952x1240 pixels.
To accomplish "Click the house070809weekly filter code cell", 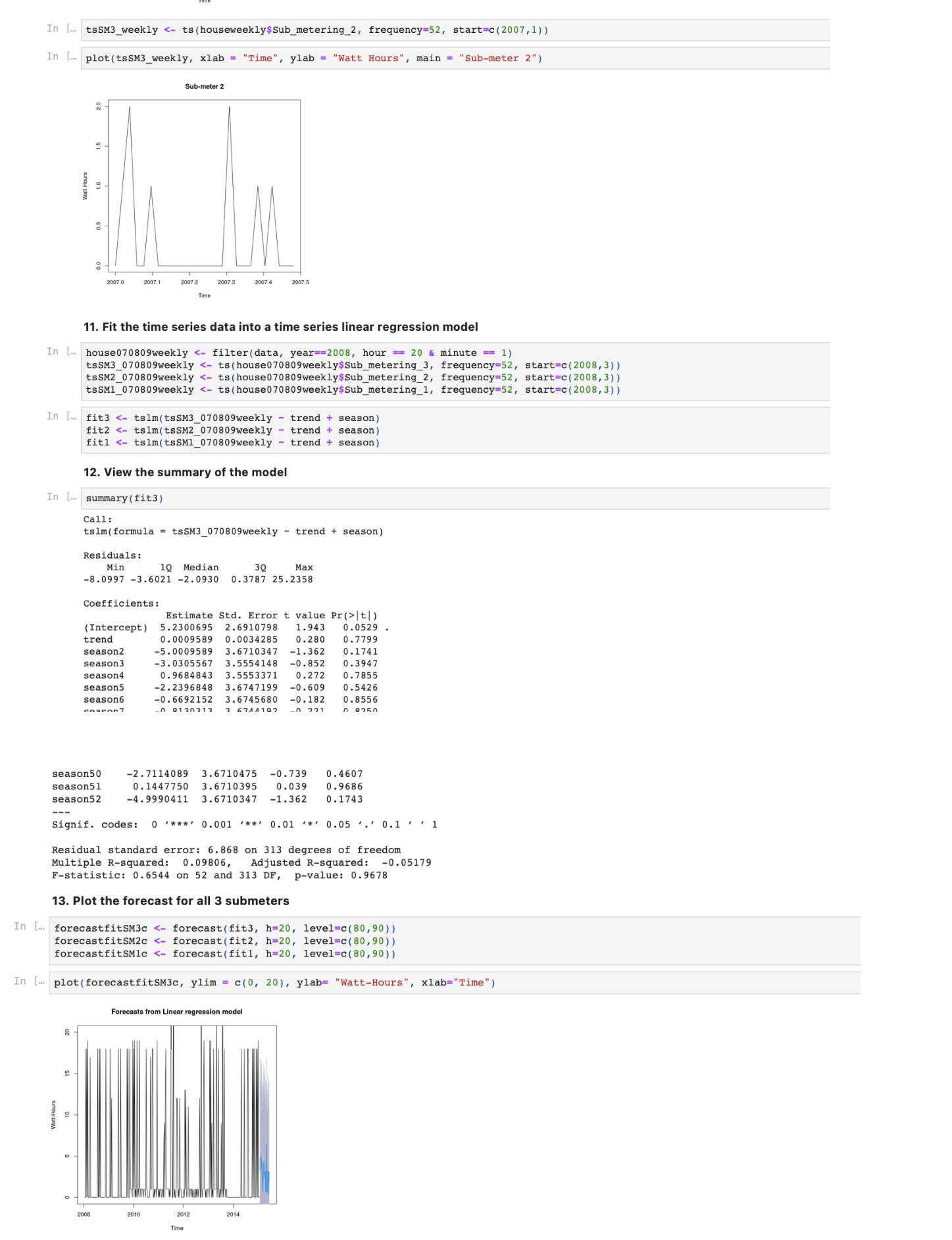I will pos(455,372).
